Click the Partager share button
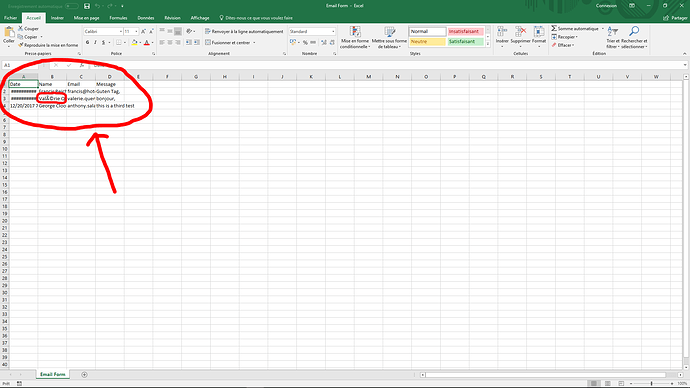Image resolution: width=690 pixels, height=388 pixels. pyautogui.click(x=675, y=18)
